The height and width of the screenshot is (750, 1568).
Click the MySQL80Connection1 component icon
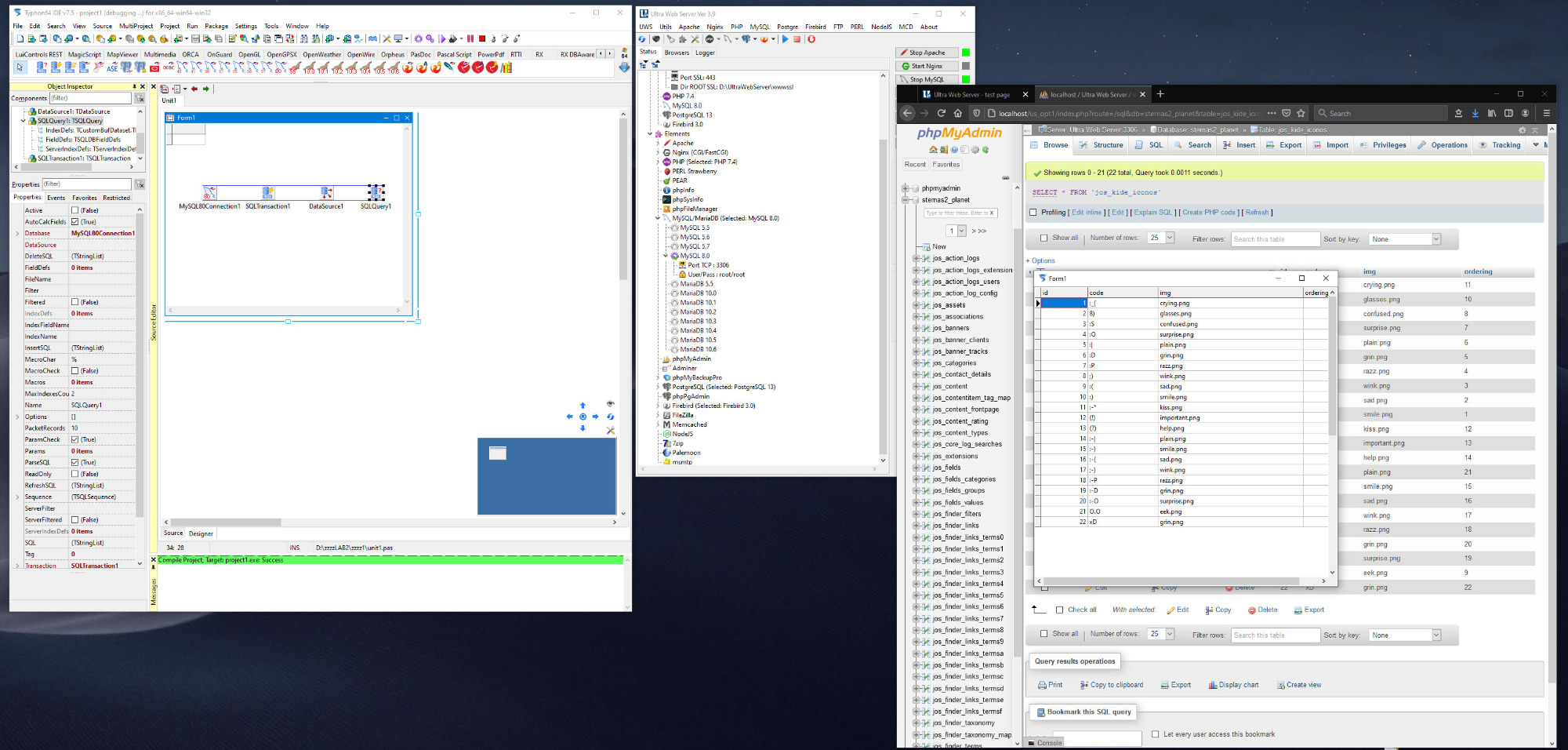pos(209,193)
